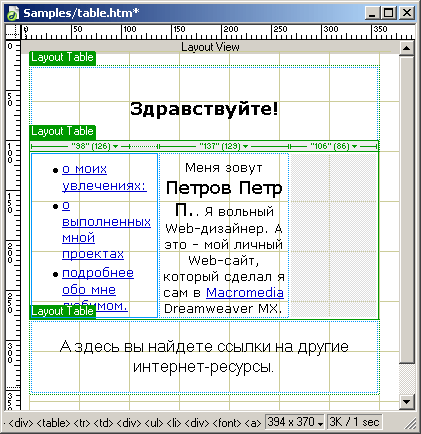This screenshot has height=434, width=421.
Task: Click the "о моих увлечениях:" link
Action: 104,177
